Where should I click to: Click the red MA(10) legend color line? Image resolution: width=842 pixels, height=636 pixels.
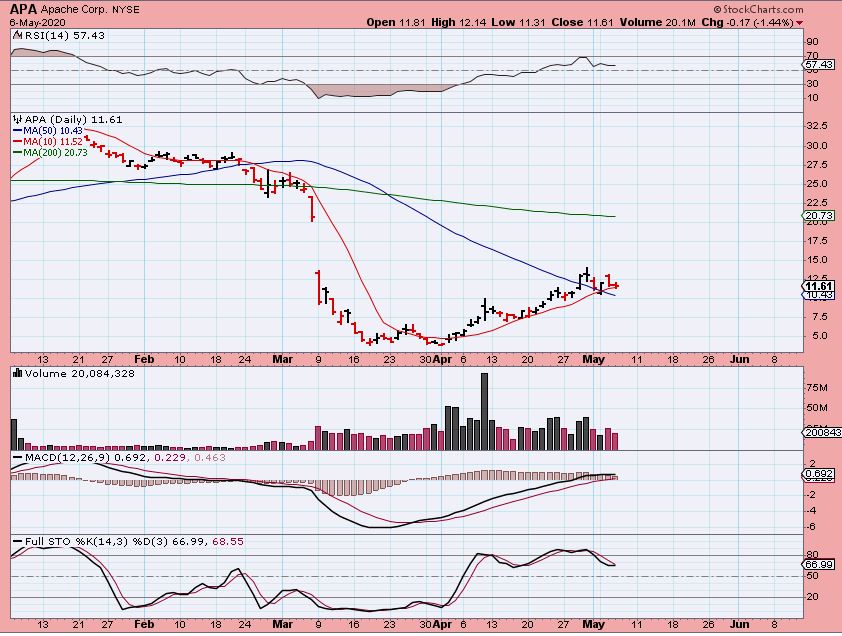18,142
